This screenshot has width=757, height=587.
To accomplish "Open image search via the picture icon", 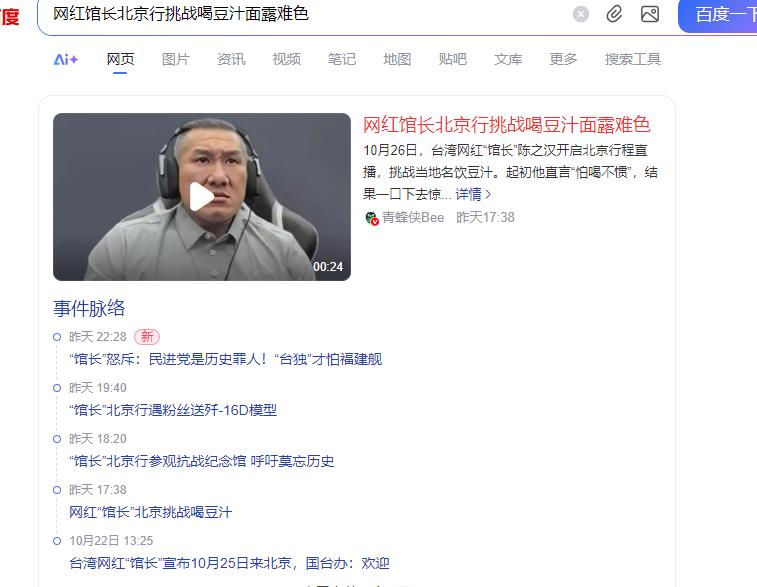I will point(650,14).
